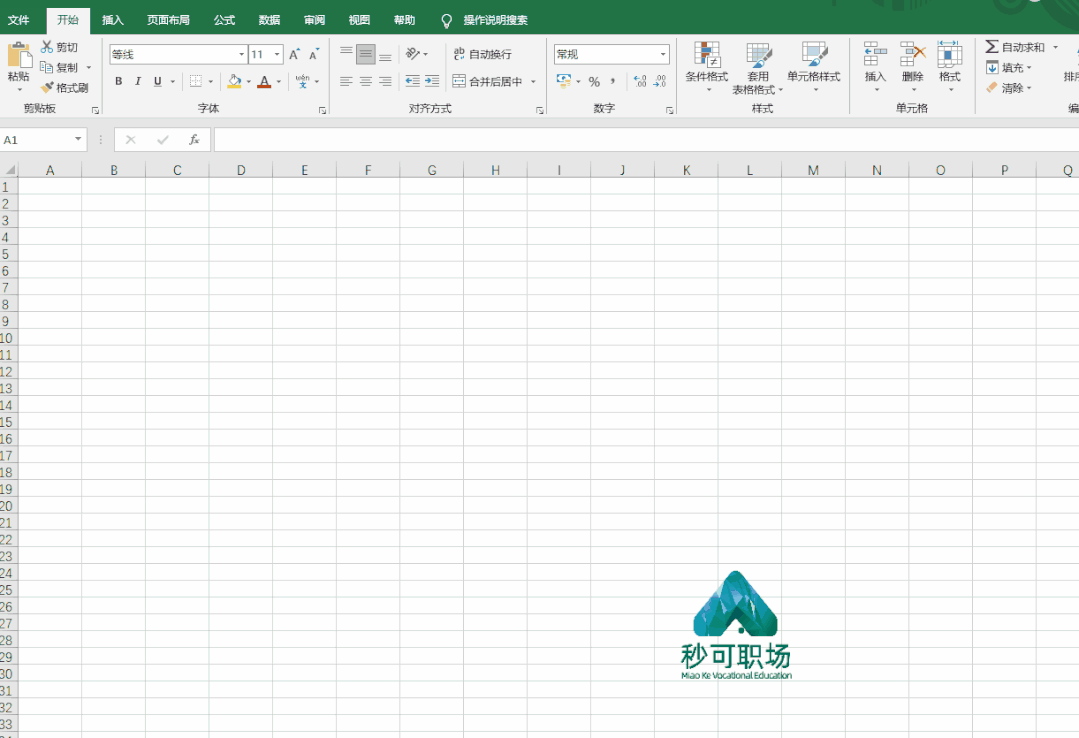The height and width of the screenshot is (738, 1079).
Task: Expand the Name Box dropdown arrow
Action: tap(78, 139)
